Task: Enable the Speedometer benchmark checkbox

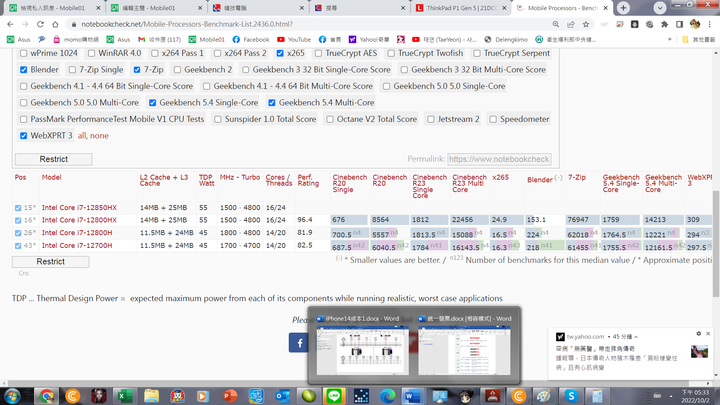Action: point(493,119)
